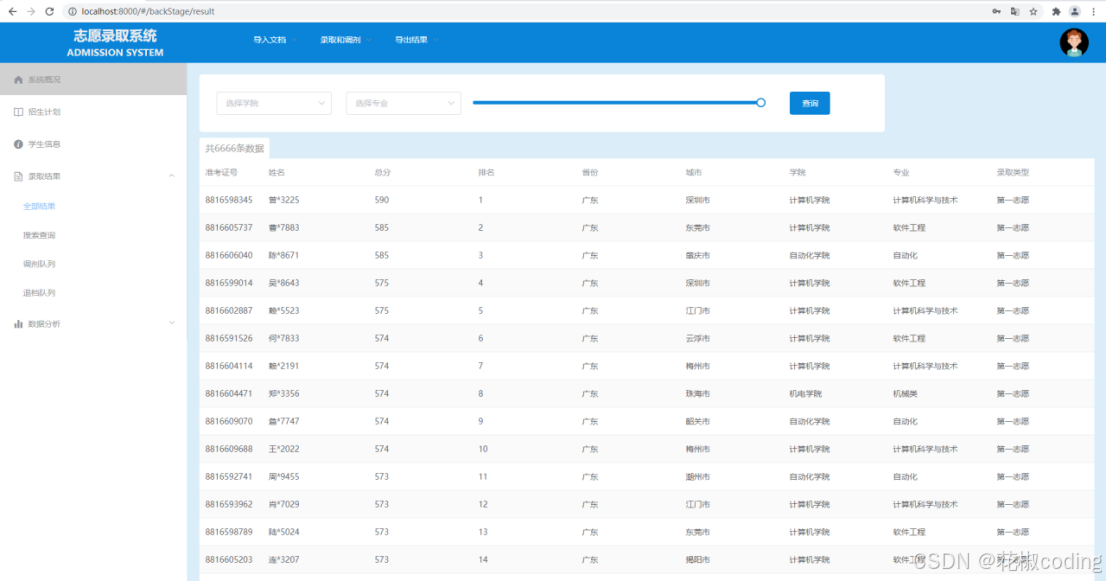Click the 专业 column header
Image resolution: width=1106 pixels, height=581 pixels.
pyautogui.click(x=901, y=173)
